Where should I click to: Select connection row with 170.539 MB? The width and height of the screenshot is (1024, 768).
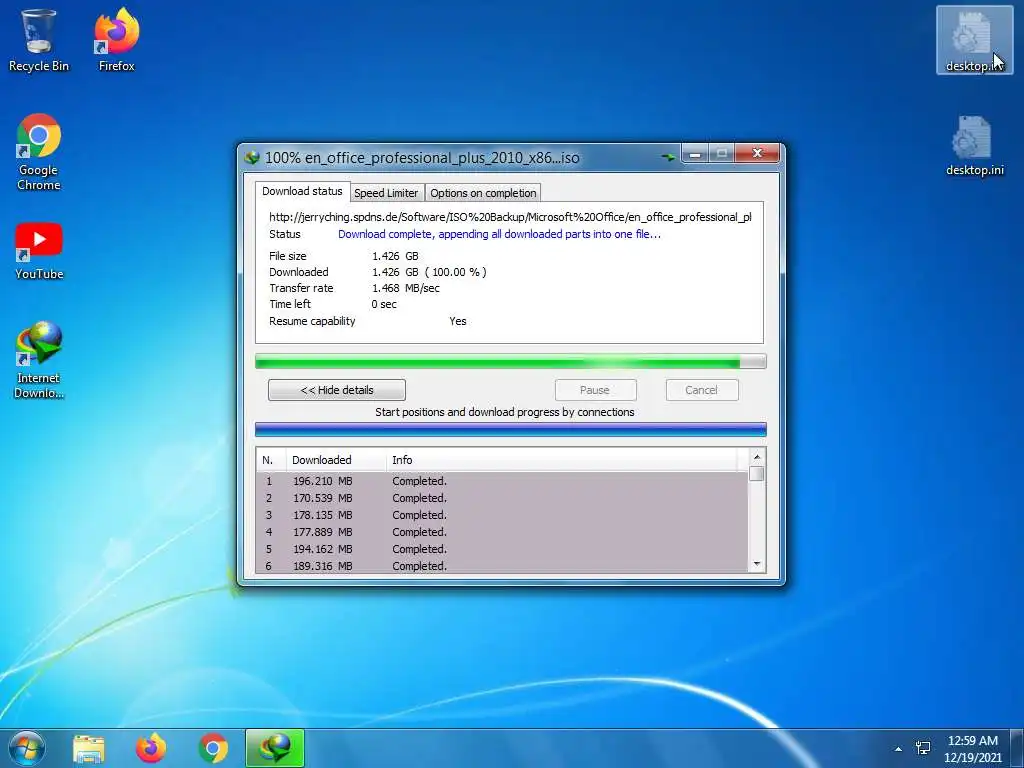(502, 498)
